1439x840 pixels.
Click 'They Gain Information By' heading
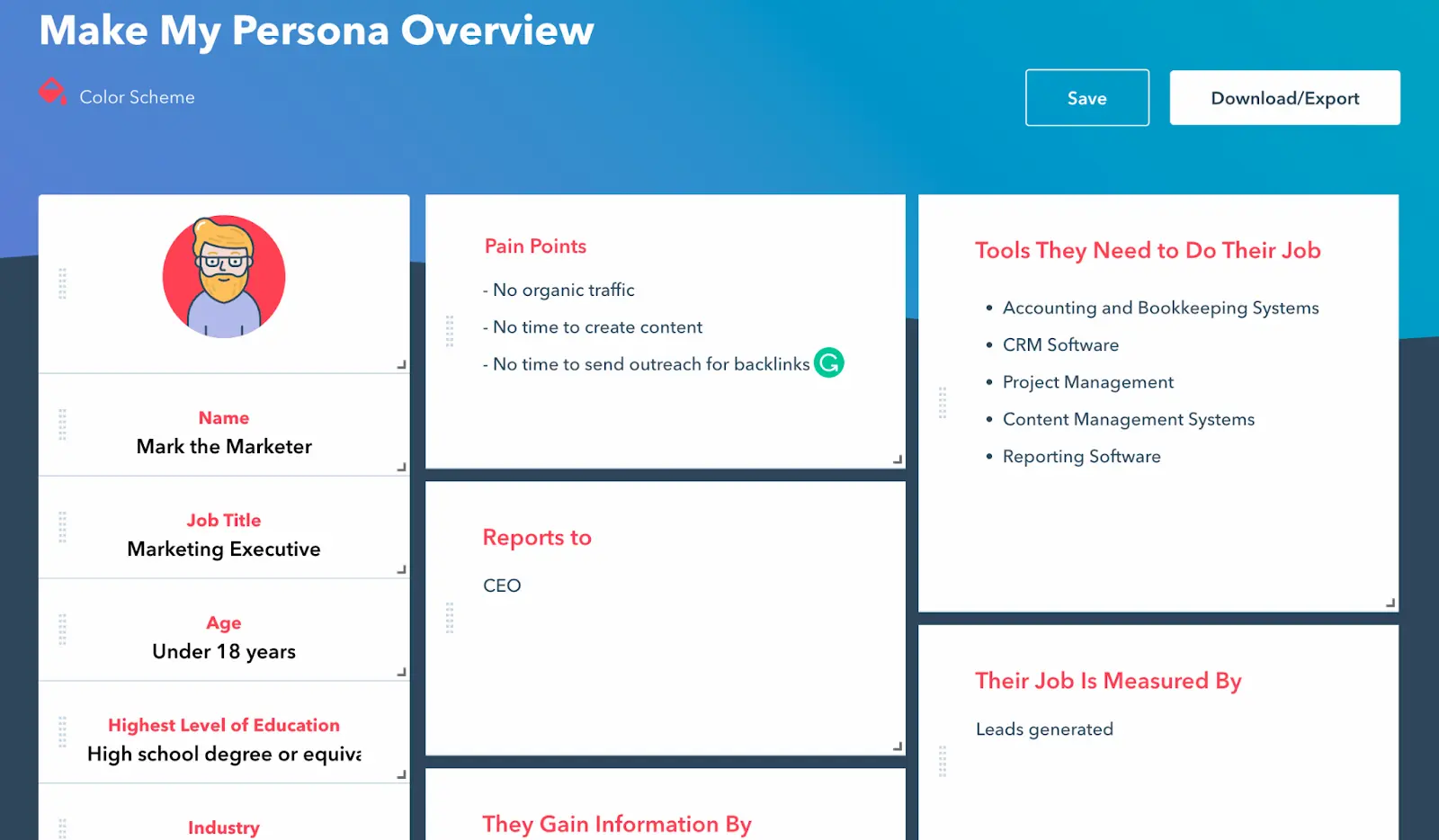pyautogui.click(x=617, y=825)
